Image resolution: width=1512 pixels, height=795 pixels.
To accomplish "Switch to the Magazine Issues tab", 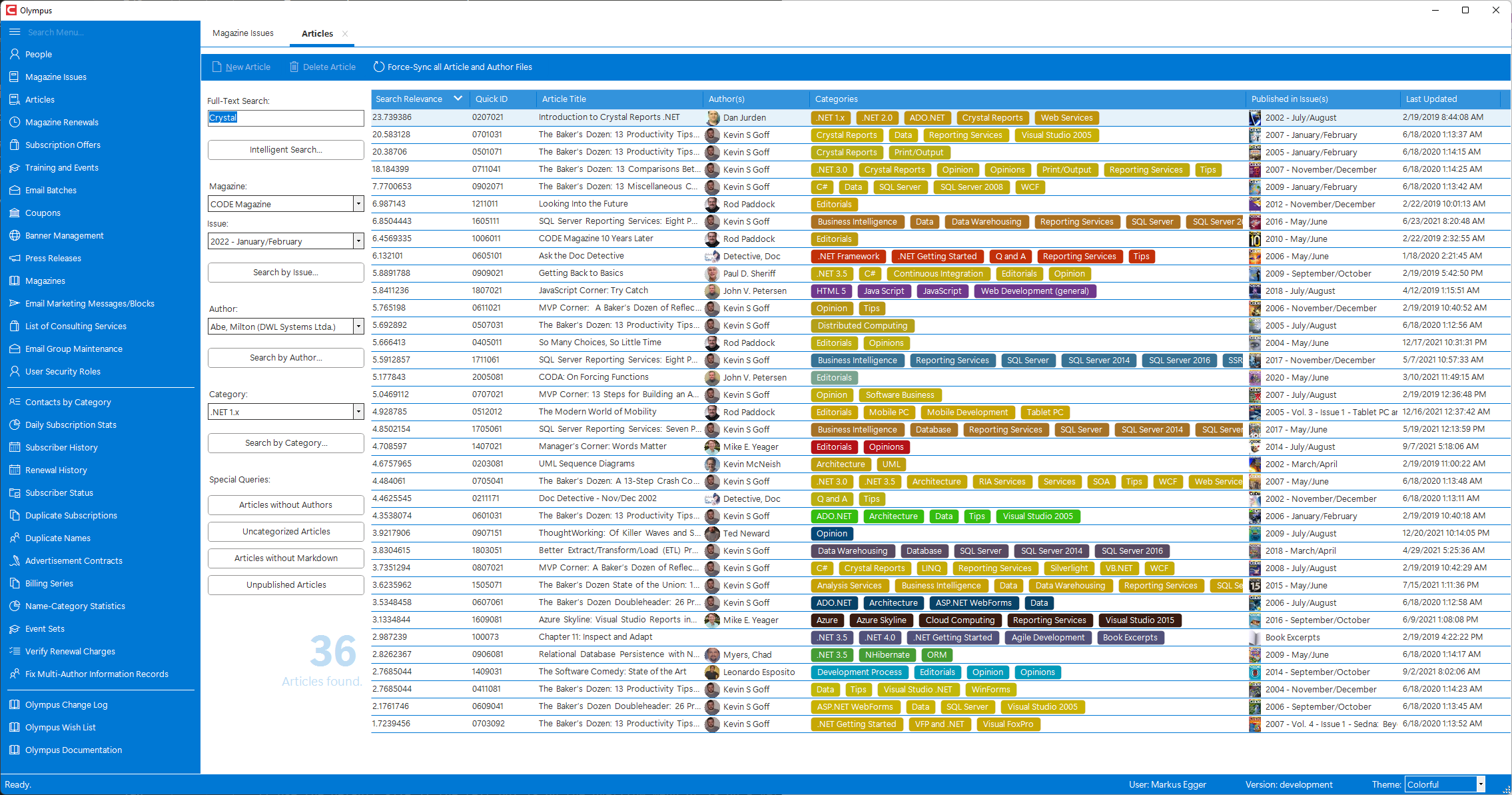I will pos(243,33).
